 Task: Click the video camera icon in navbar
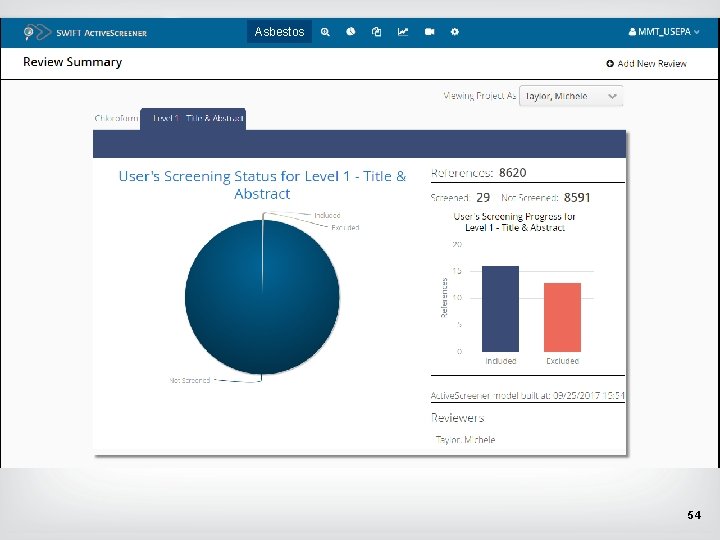(429, 32)
